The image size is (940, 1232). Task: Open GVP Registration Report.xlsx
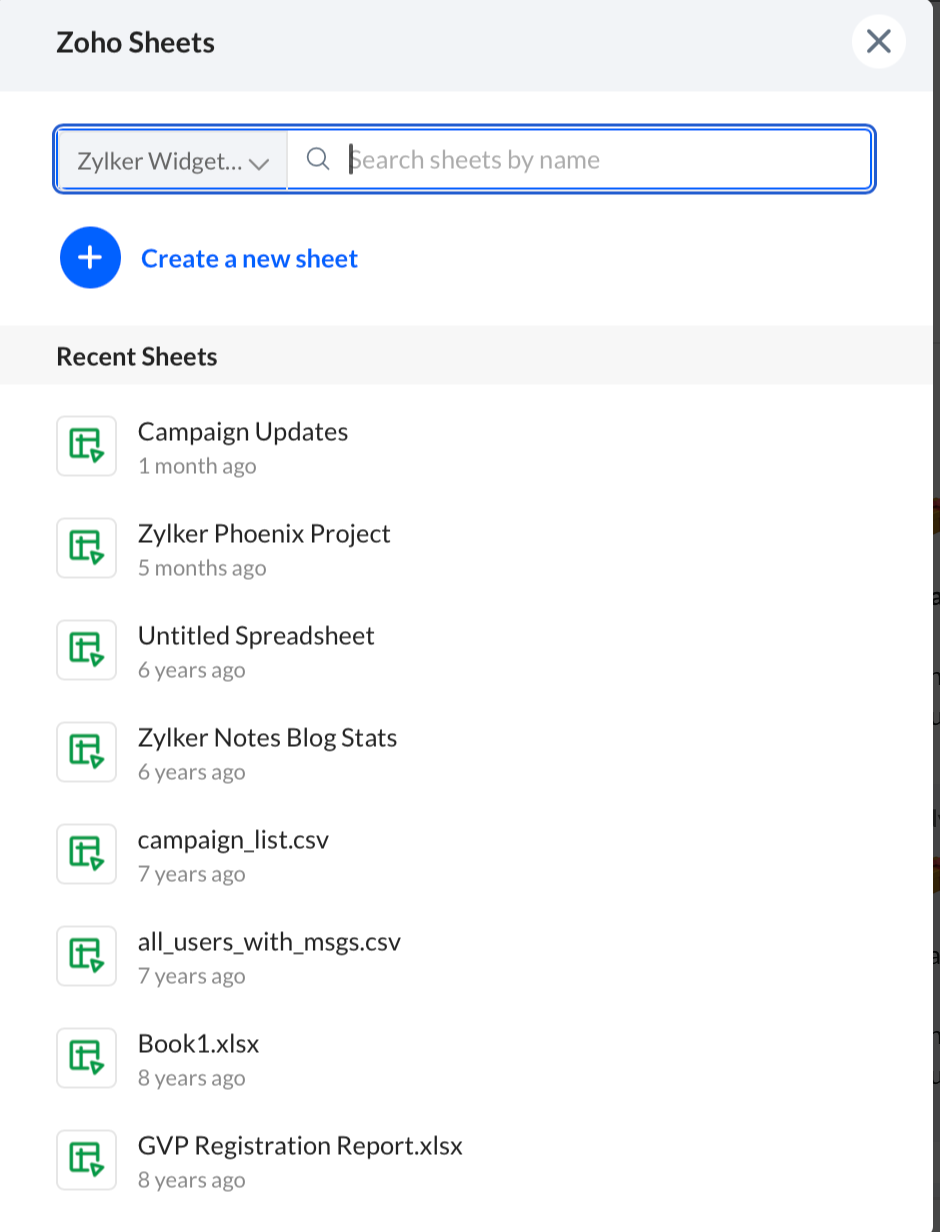click(300, 1146)
